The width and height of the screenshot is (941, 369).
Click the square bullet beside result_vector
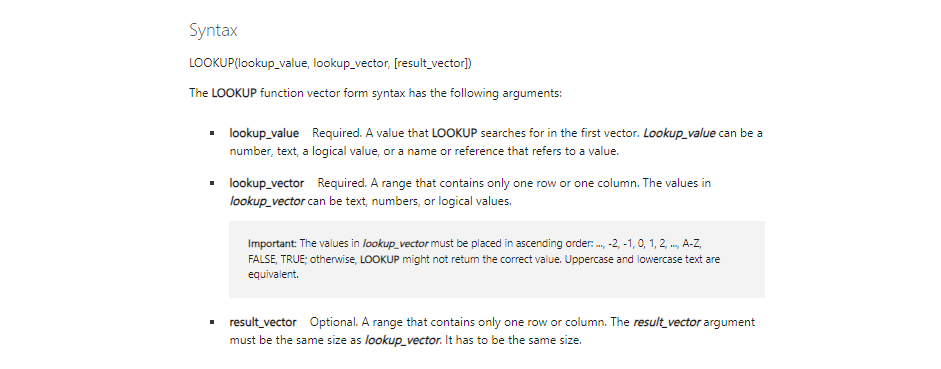click(212, 322)
